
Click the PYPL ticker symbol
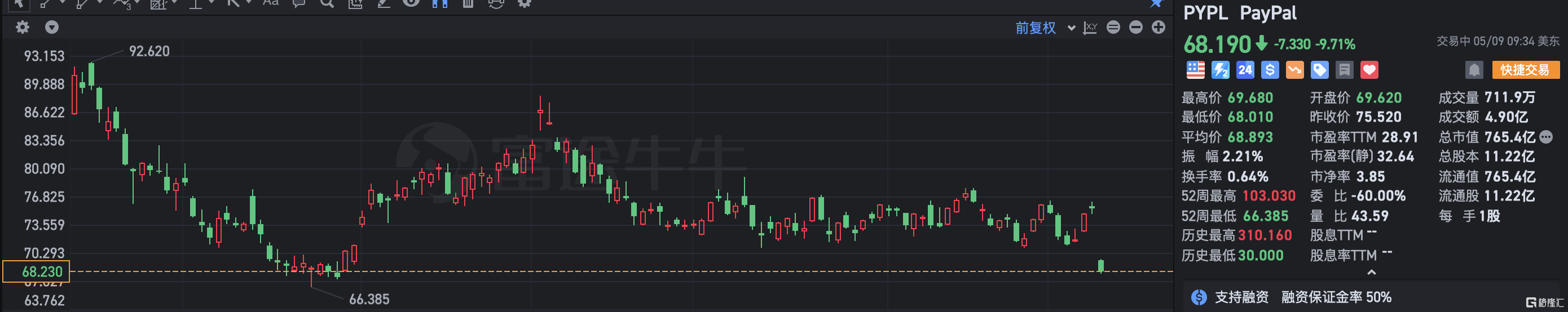coord(1206,13)
